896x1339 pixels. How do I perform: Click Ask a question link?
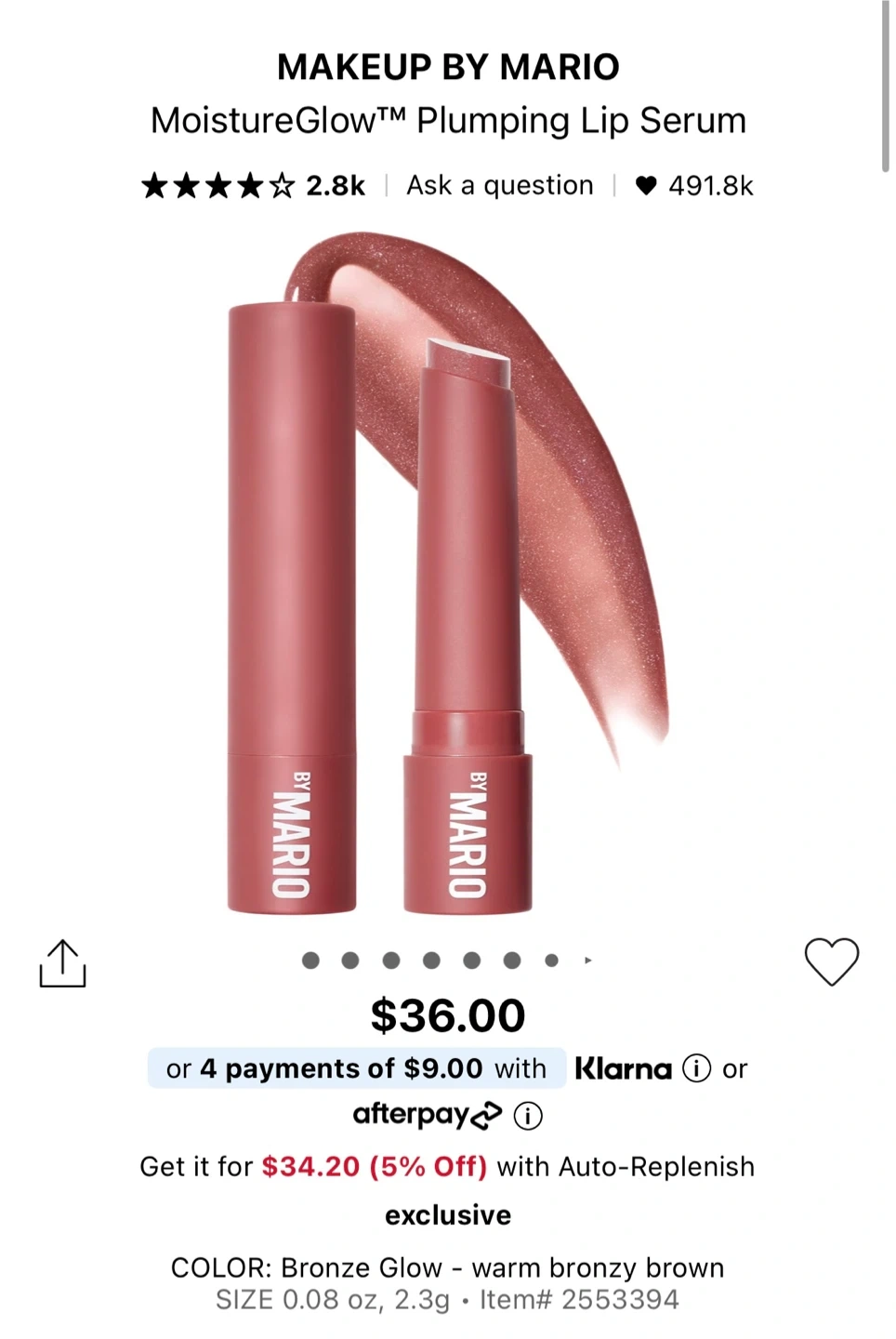click(x=500, y=185)
